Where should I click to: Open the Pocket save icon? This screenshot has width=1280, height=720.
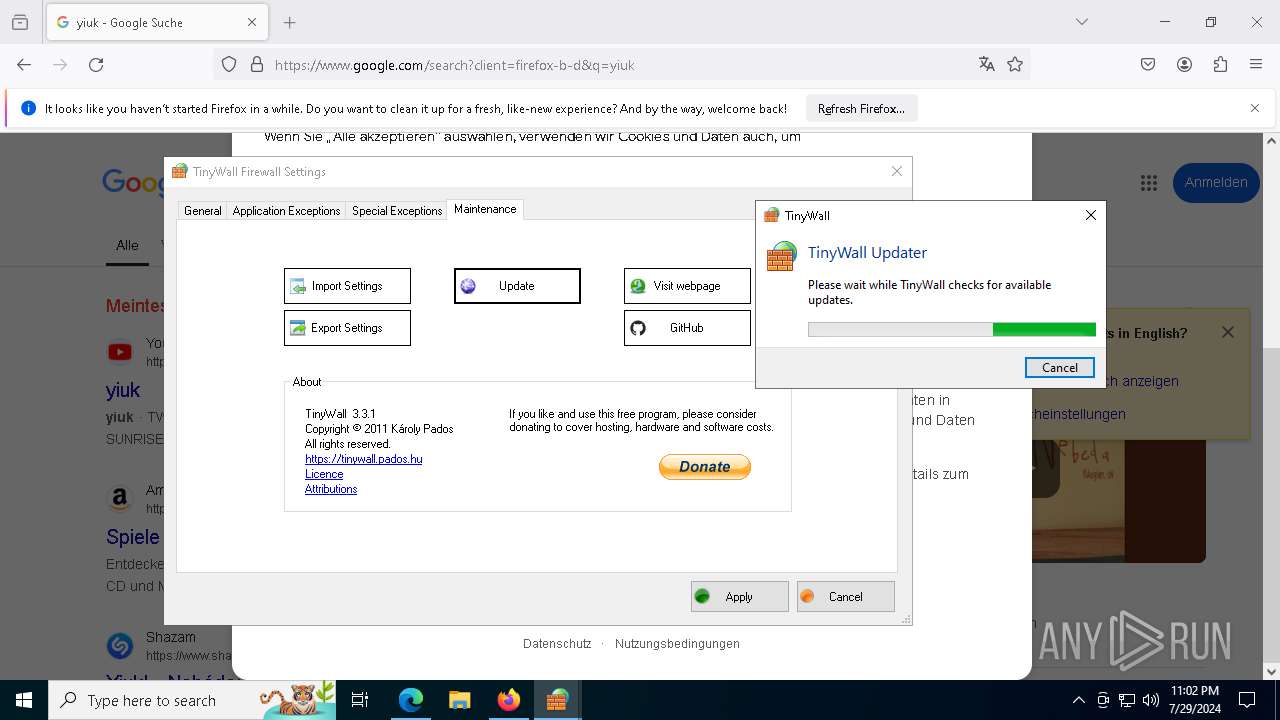tap(1148, 65)
